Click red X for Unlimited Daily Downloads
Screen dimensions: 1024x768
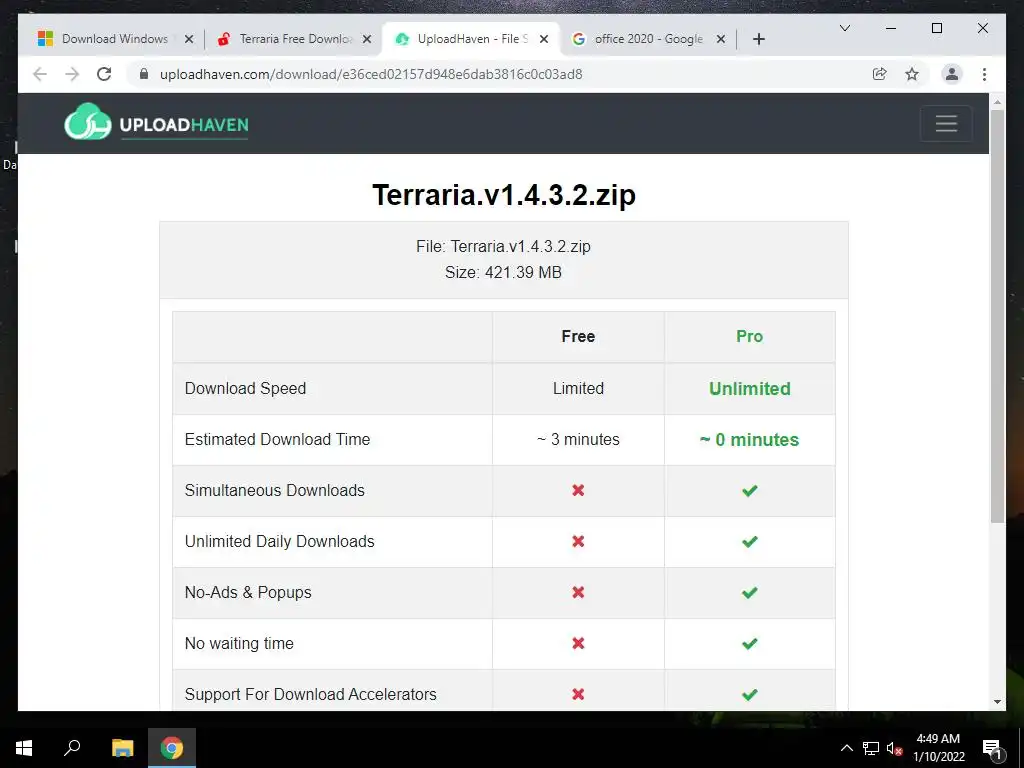(x=578, y=541)
